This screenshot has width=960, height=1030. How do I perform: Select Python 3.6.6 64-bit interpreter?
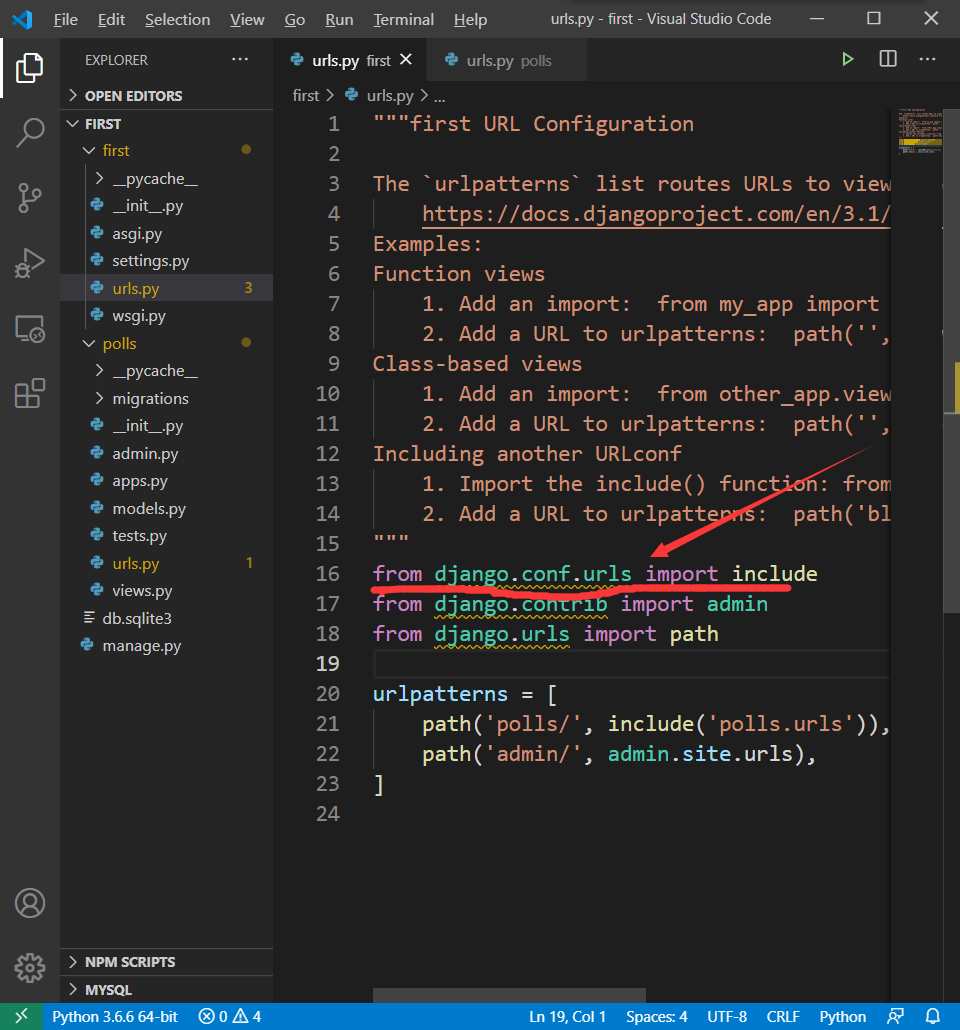115,1016
